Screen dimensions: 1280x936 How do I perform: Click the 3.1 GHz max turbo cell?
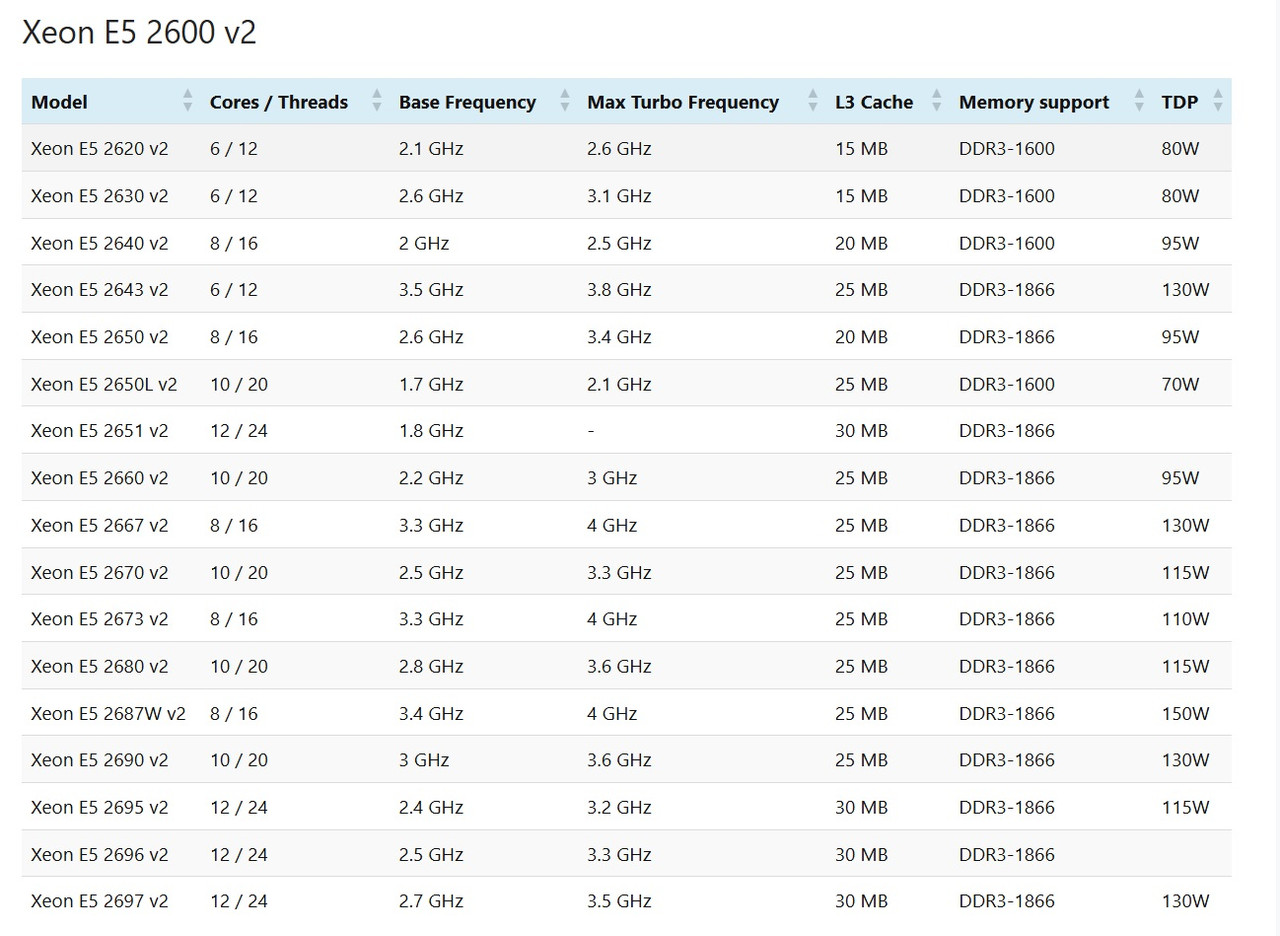point(619,196)
